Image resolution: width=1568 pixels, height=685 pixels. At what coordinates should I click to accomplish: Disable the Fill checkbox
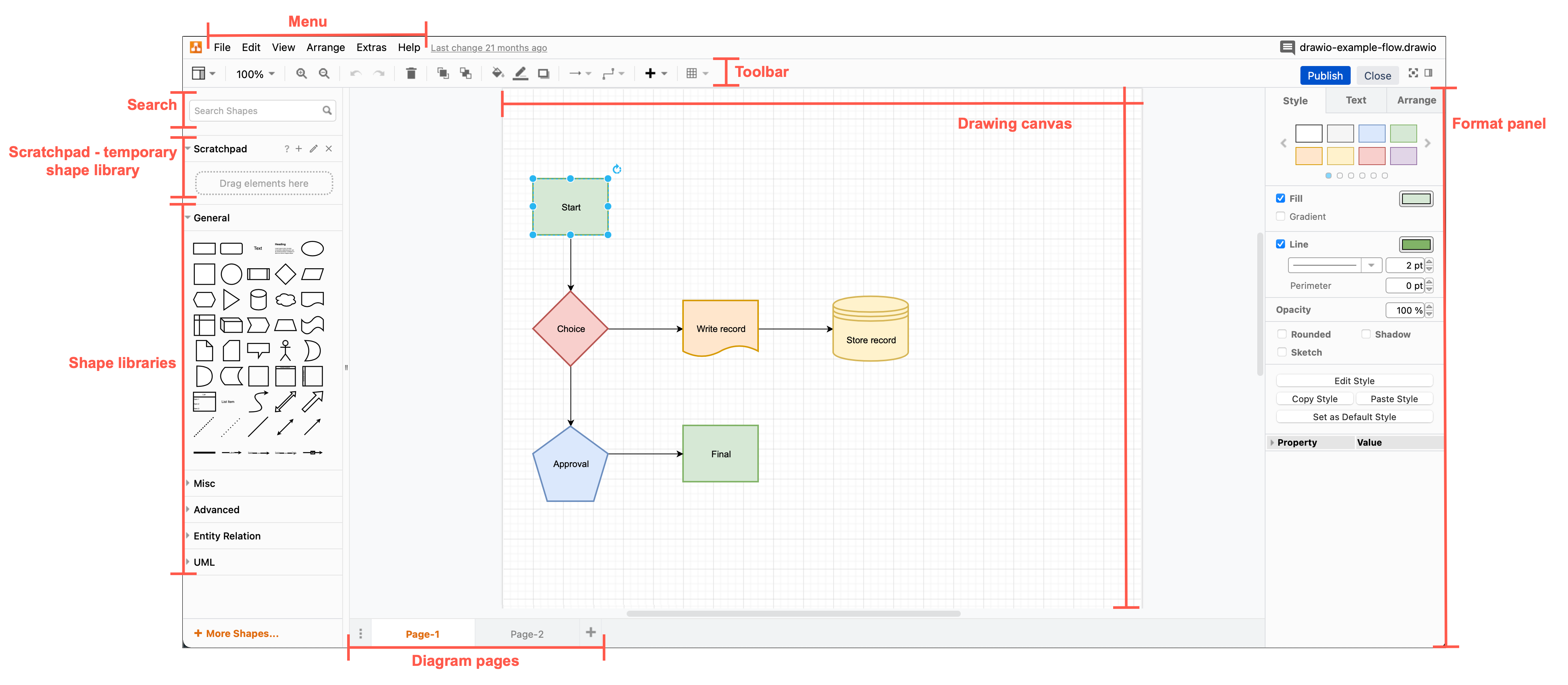[1281, 198]
